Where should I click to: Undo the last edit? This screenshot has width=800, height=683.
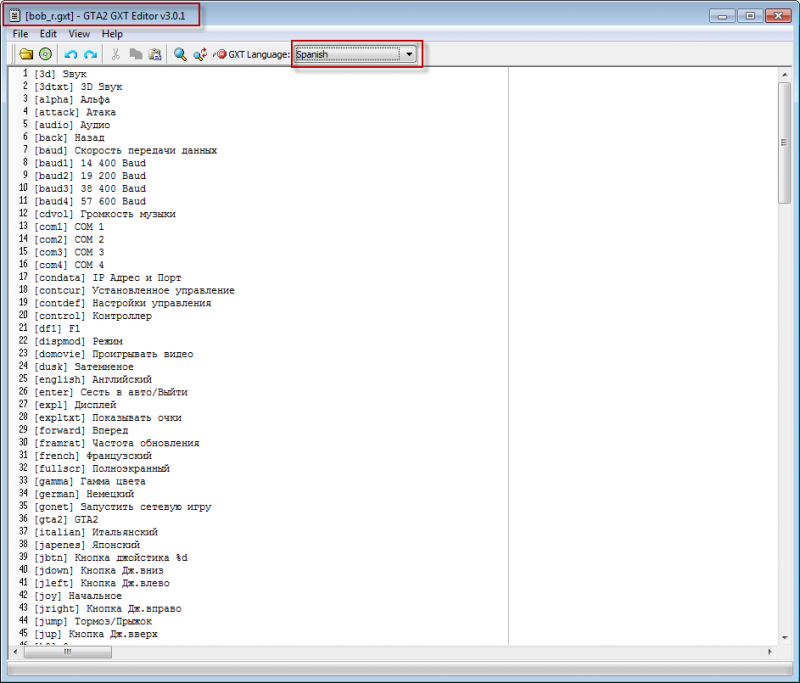click(x=71, y=54)
